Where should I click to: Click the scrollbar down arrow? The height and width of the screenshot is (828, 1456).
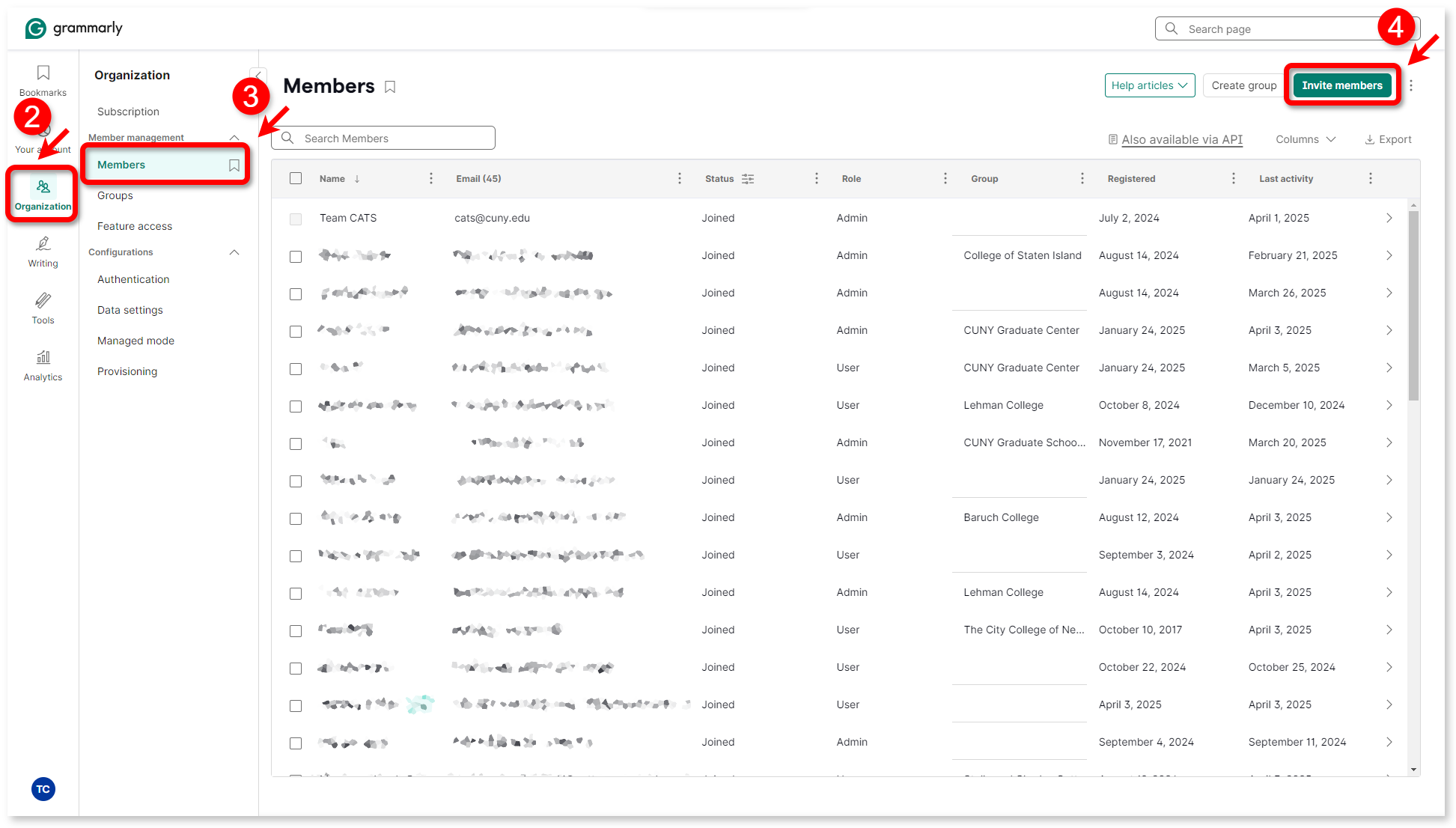pyautogui.click(x=1413, y=770)
